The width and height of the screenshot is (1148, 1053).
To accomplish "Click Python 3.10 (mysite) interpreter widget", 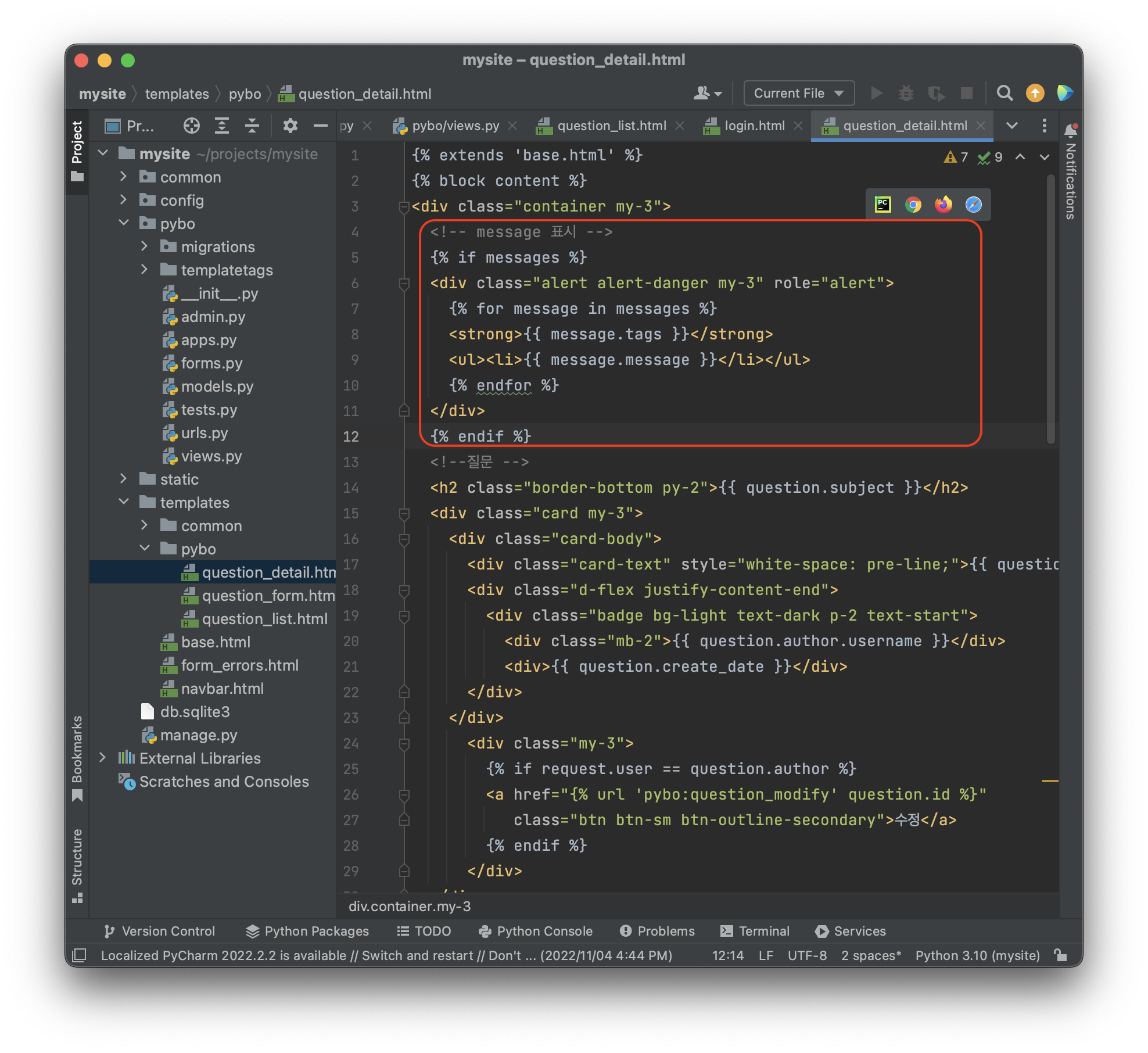I will point(977,955).
